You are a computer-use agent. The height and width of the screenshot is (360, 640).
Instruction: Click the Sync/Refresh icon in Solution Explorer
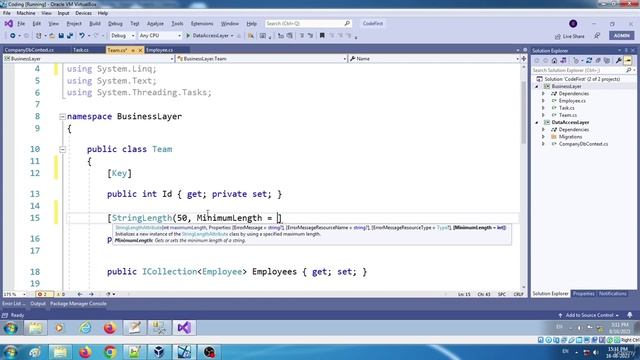[589, 60]
